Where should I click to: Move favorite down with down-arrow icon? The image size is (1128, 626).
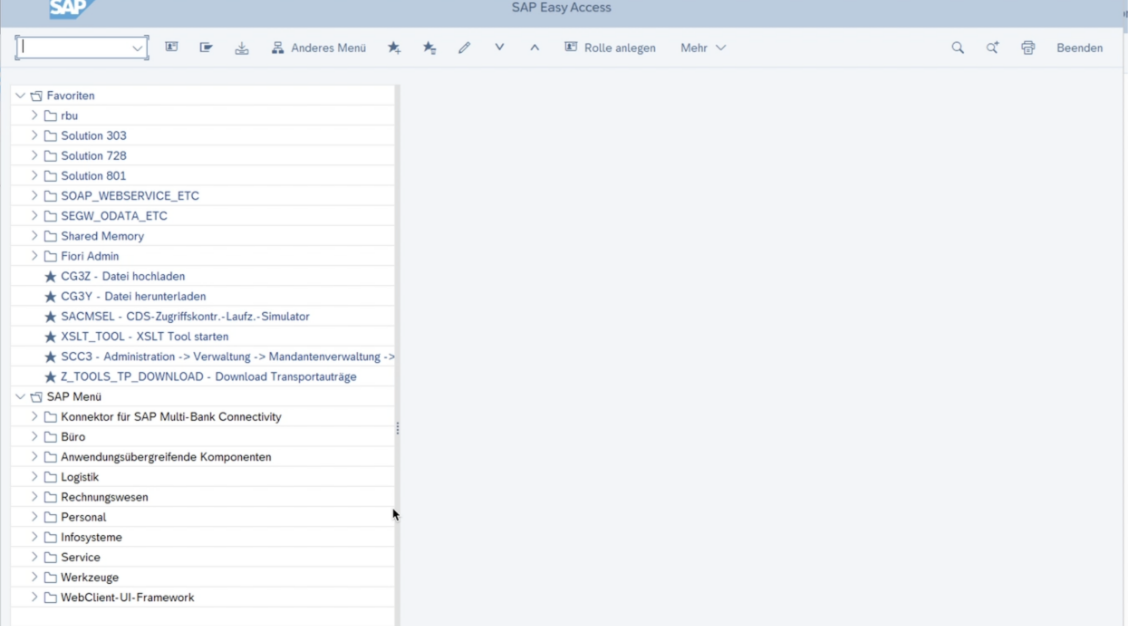pyautogui.click(x=499, y=48)
